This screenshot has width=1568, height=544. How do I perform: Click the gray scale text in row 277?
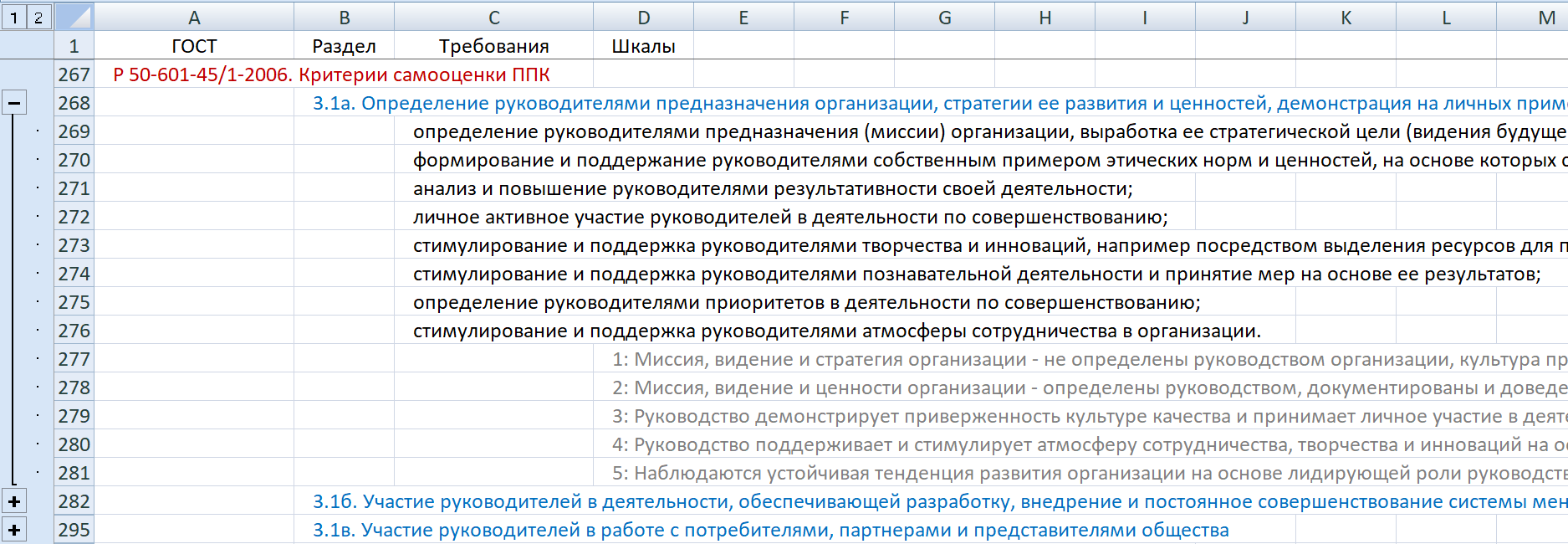click(1004, 359)
